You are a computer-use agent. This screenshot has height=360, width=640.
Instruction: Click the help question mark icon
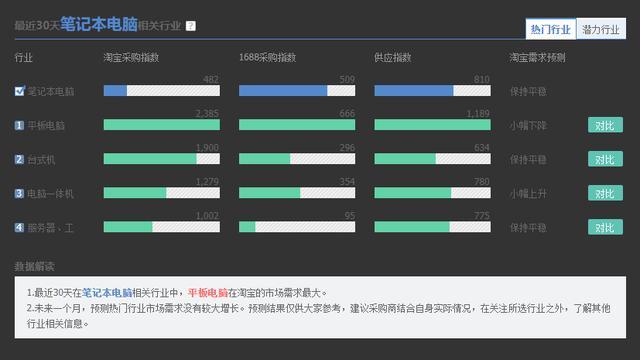click(x=191, y=26)
